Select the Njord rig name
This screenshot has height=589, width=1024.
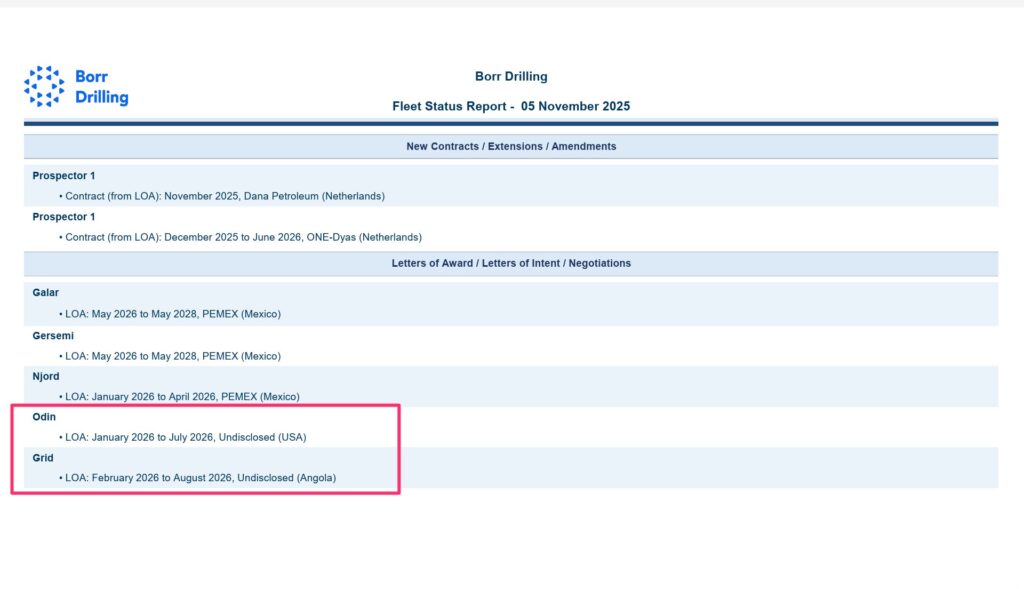(46, 376)
